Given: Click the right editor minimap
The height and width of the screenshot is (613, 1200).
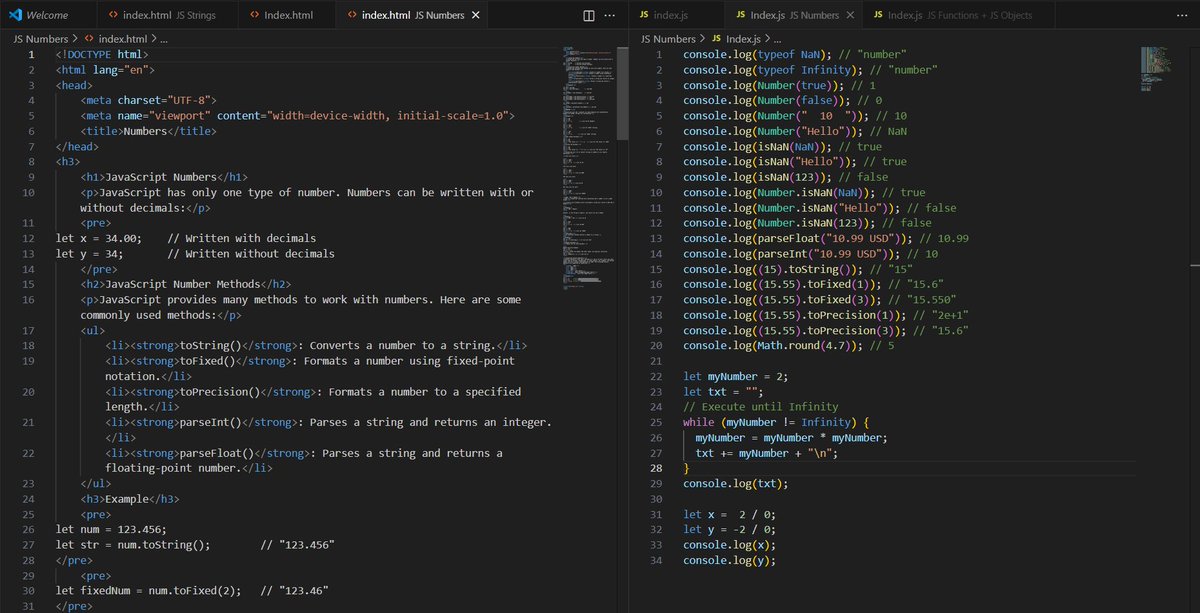Looking at the screenshot, I should click(x=1156, y=70).
